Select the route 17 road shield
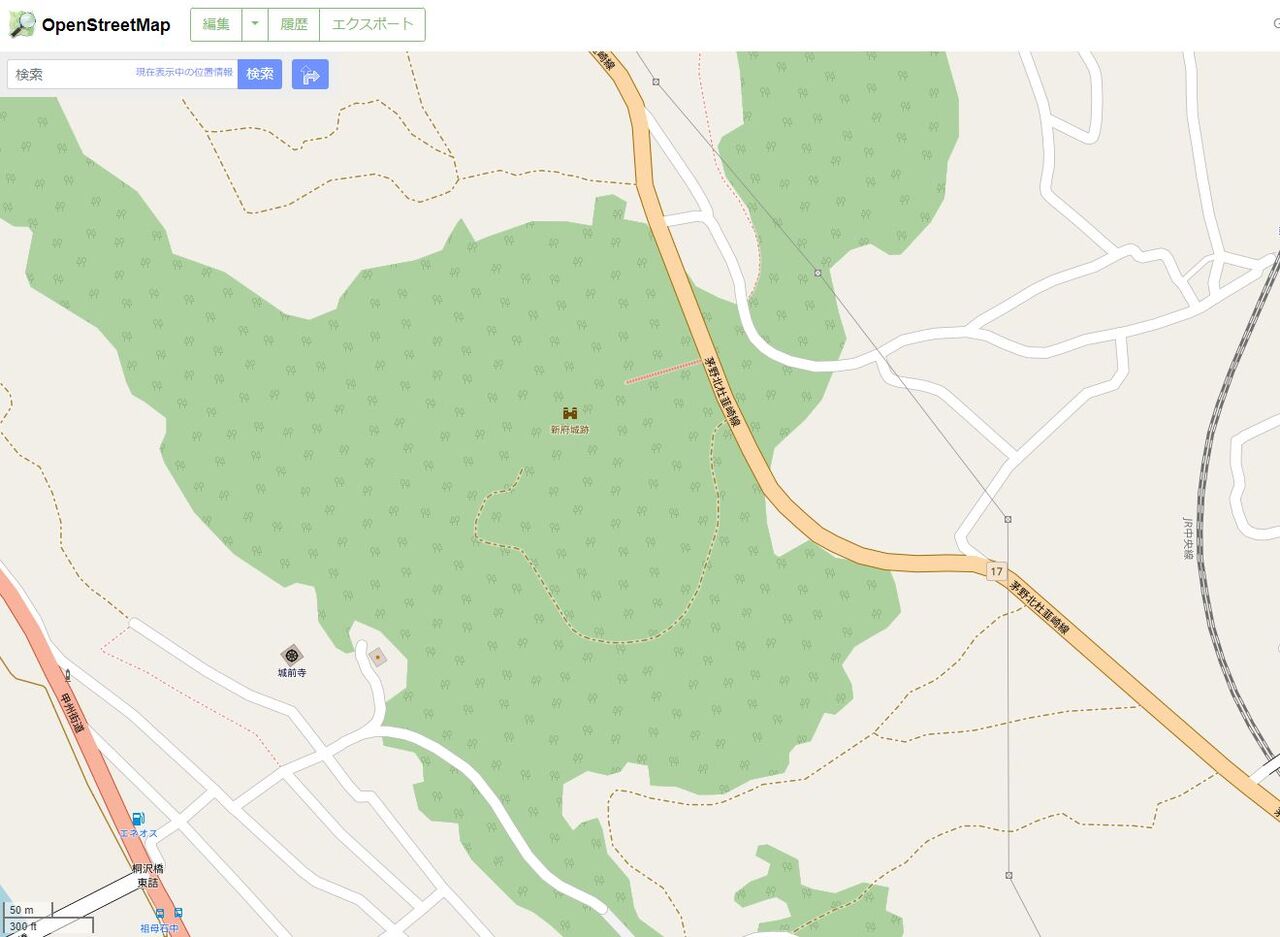The image size is (1280, 937). (995, 571)
